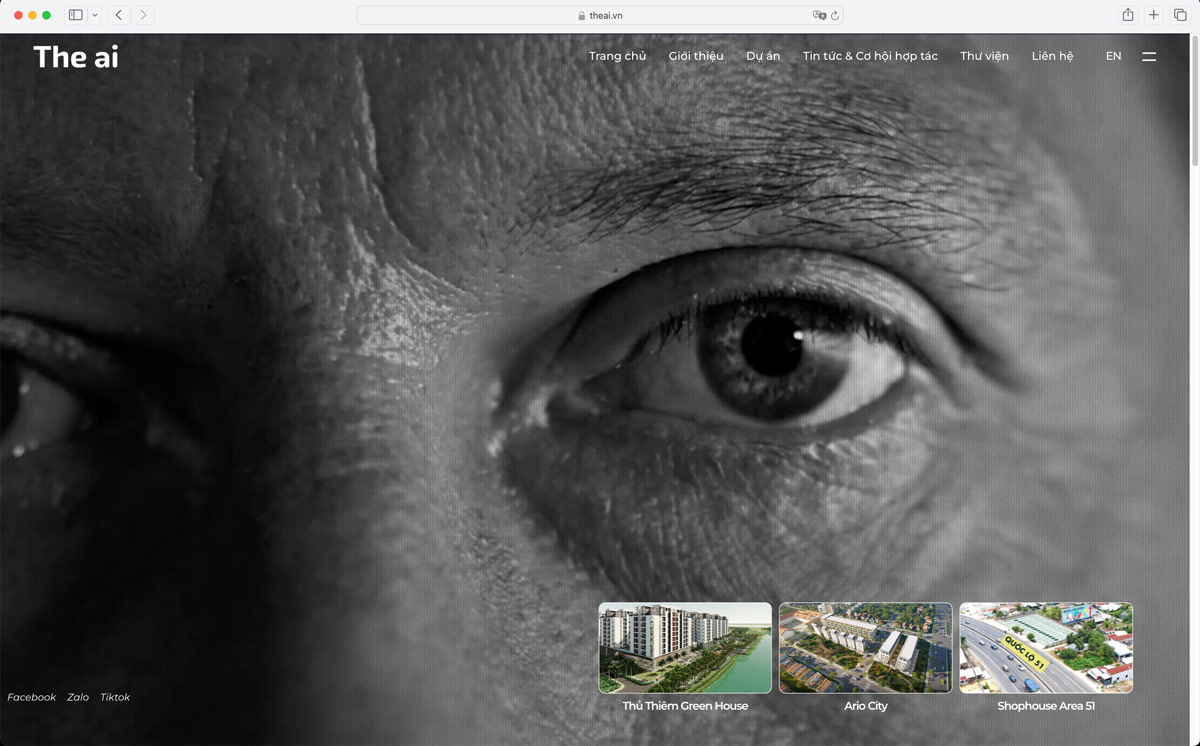
Task: Open the Trang chủ menu item
Action: [617, 56]
